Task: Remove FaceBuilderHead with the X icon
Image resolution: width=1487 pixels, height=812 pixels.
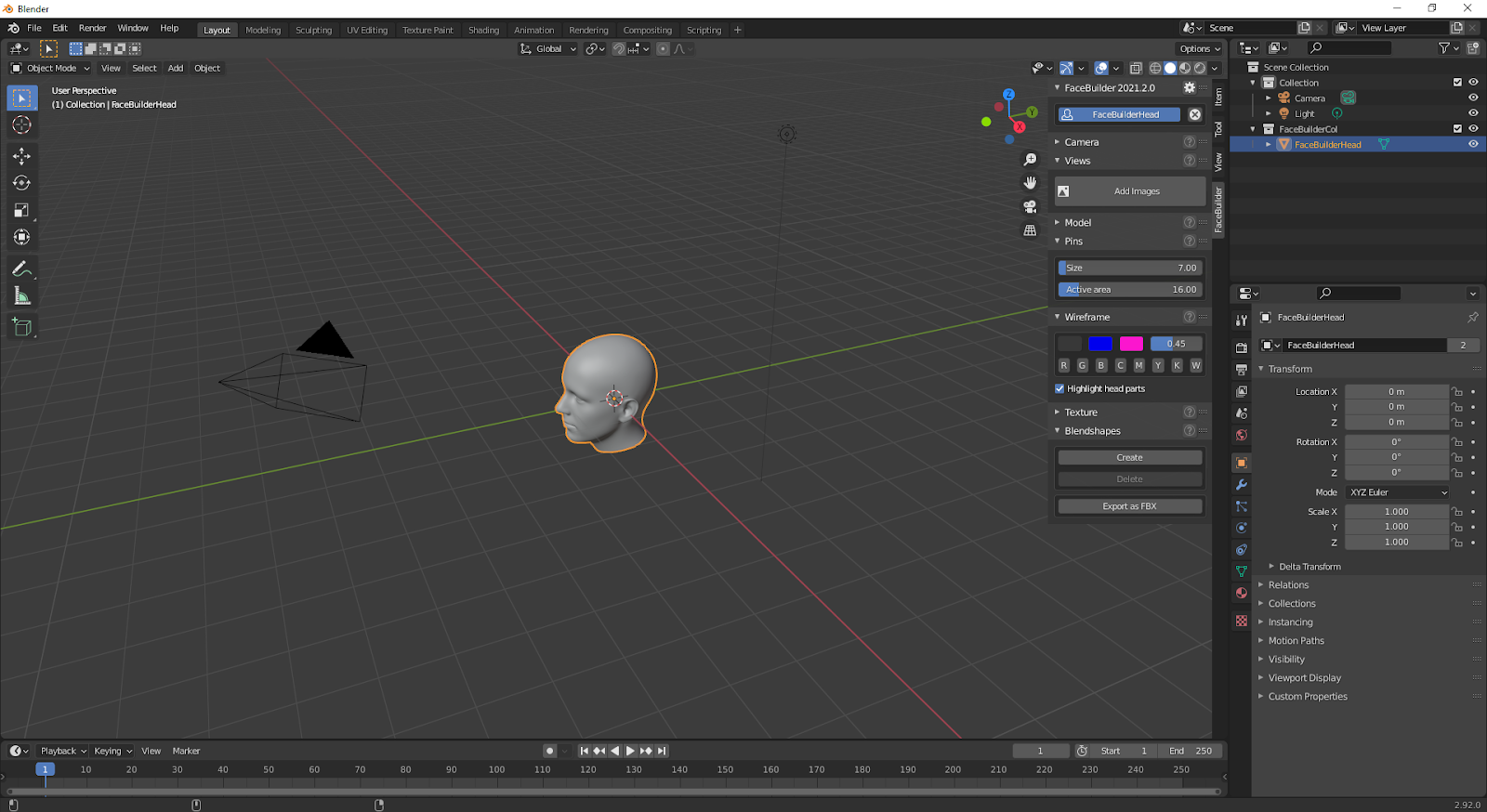Action: [x=1195, y=114]
